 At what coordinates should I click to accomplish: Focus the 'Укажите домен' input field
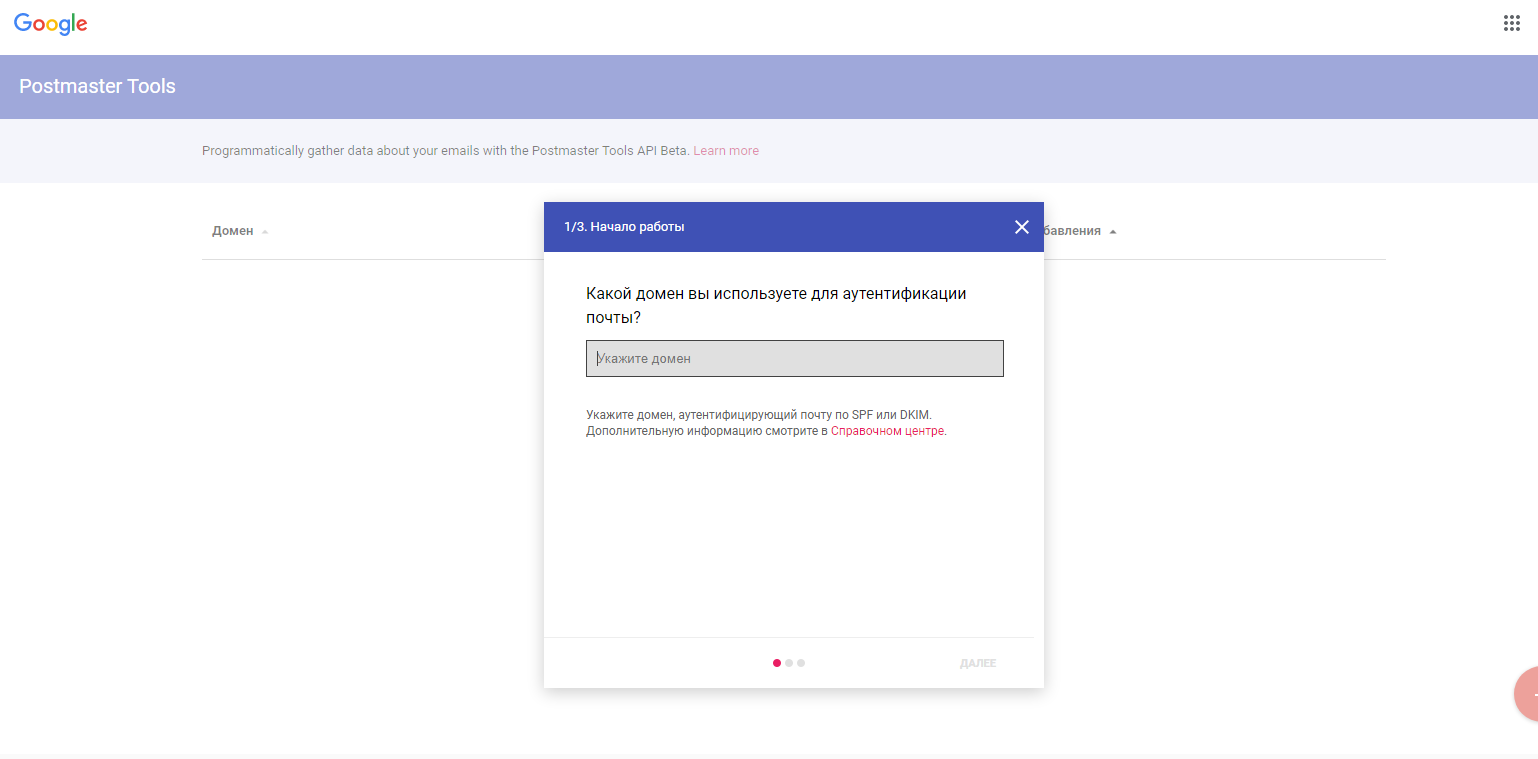point(794,359)
